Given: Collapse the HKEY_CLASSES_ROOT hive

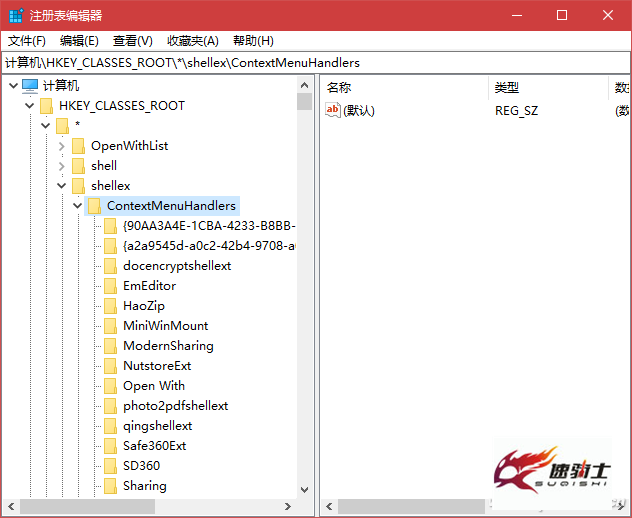Looking at the screenshot, I should 29,106.
